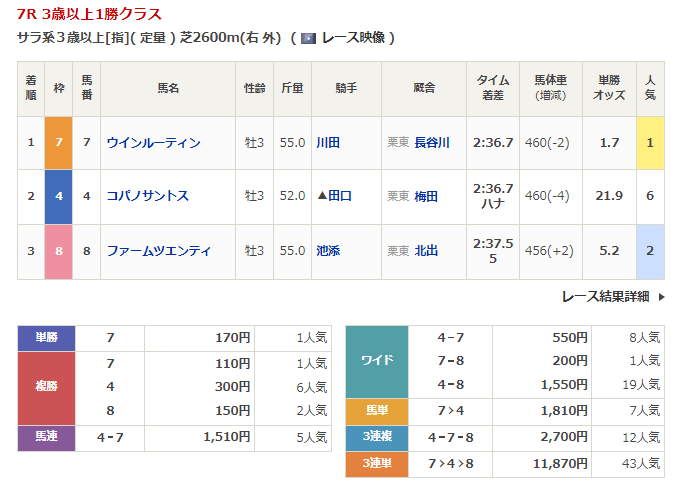This screenshot has width=679, height=486.
Task: Click jockey 川田 link
Action: tap(327, 143)
